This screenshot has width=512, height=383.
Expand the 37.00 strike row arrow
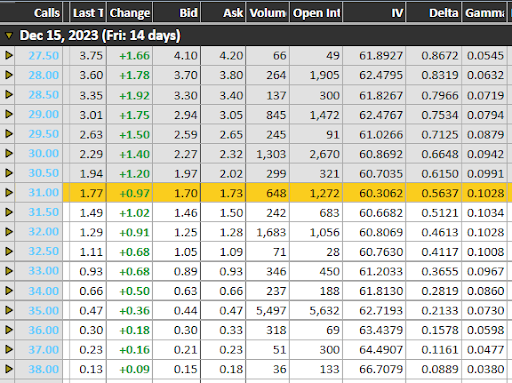(x=9, y=349)
